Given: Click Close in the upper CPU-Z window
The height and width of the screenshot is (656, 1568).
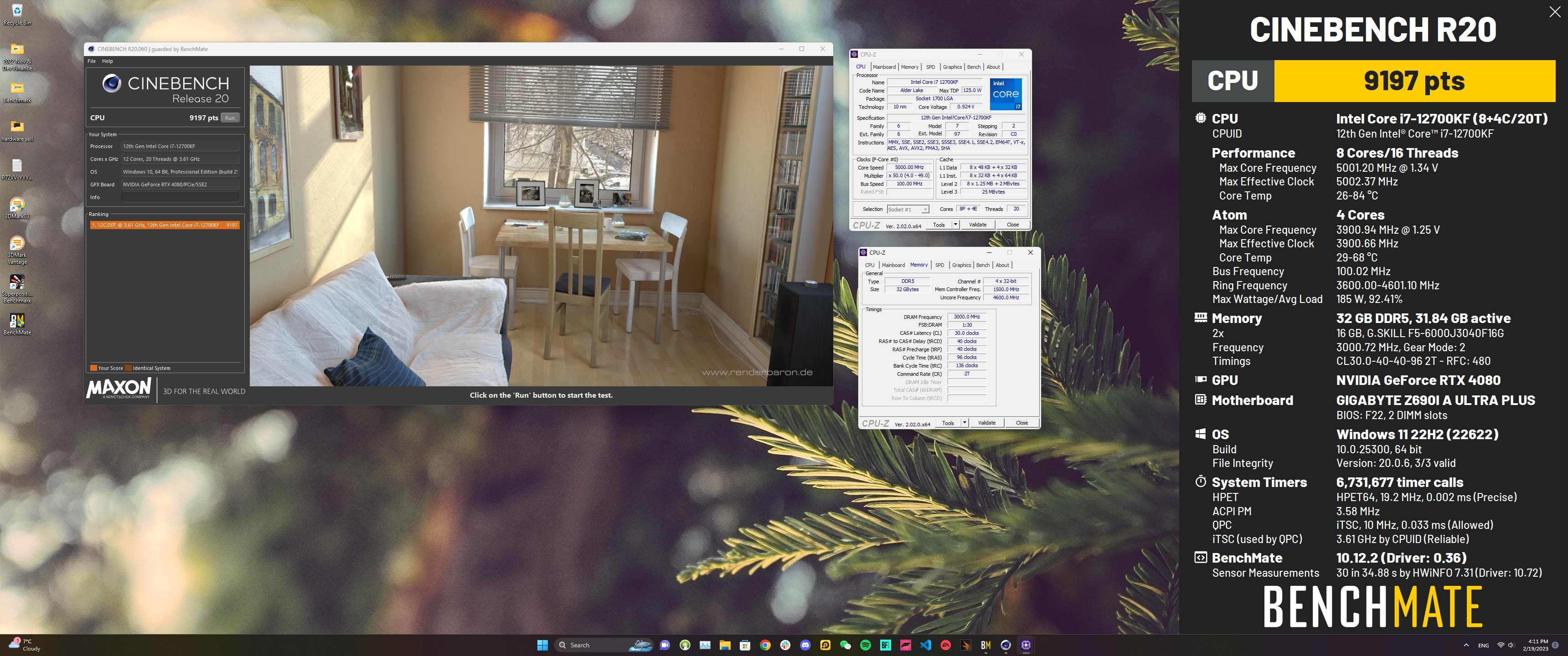Looking at the screenshot, I should (x=1013, y=225).
